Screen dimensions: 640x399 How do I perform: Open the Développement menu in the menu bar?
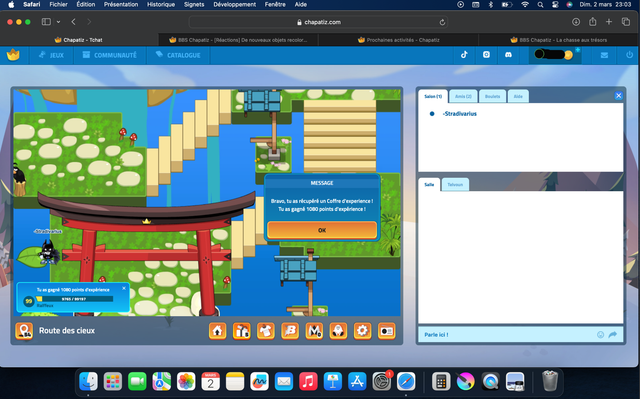(234, 4)
